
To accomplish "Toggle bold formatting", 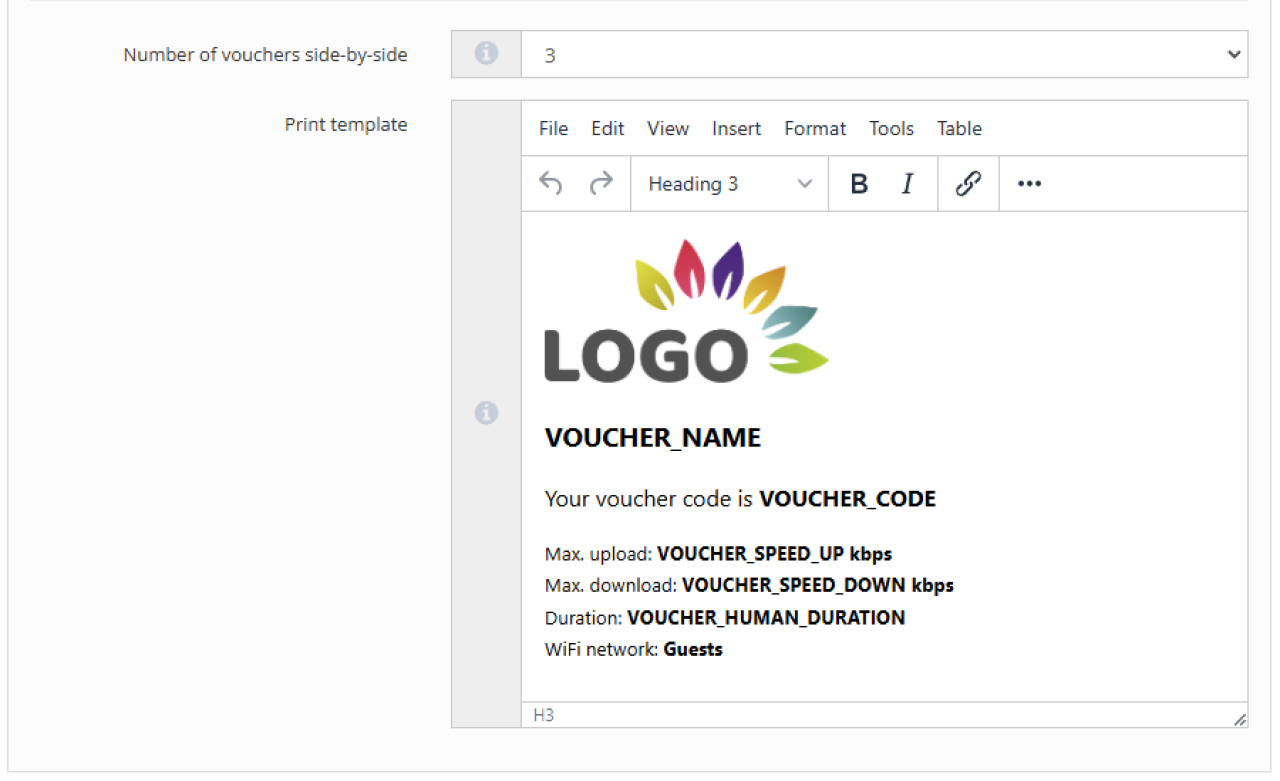I will coord(858,184).
